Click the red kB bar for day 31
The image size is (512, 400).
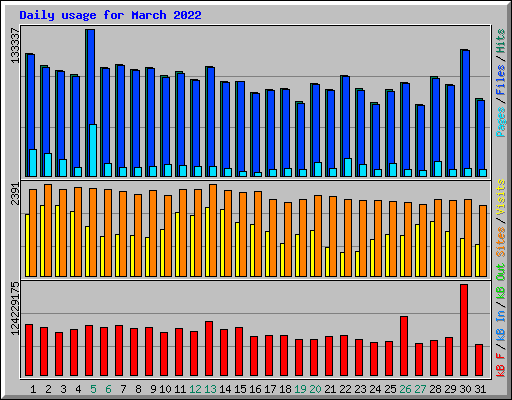coord(479,360)
